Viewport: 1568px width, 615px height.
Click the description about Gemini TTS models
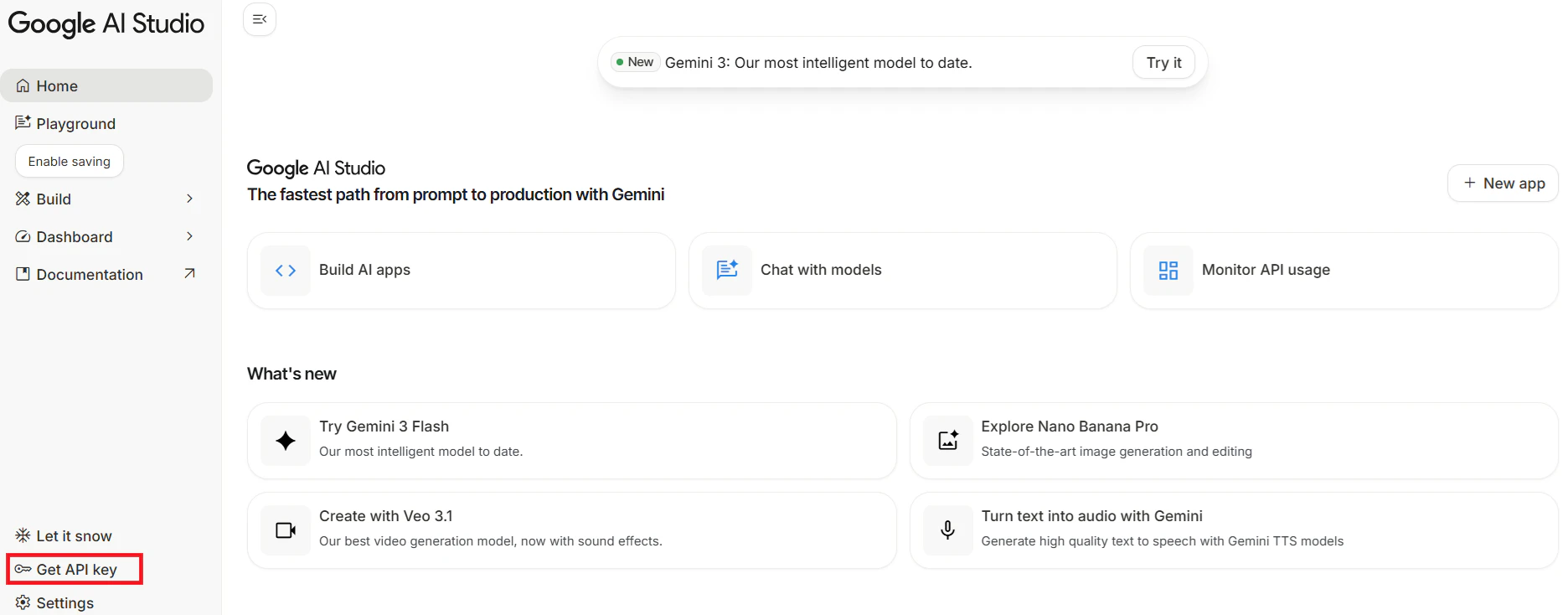point(1163,541)
